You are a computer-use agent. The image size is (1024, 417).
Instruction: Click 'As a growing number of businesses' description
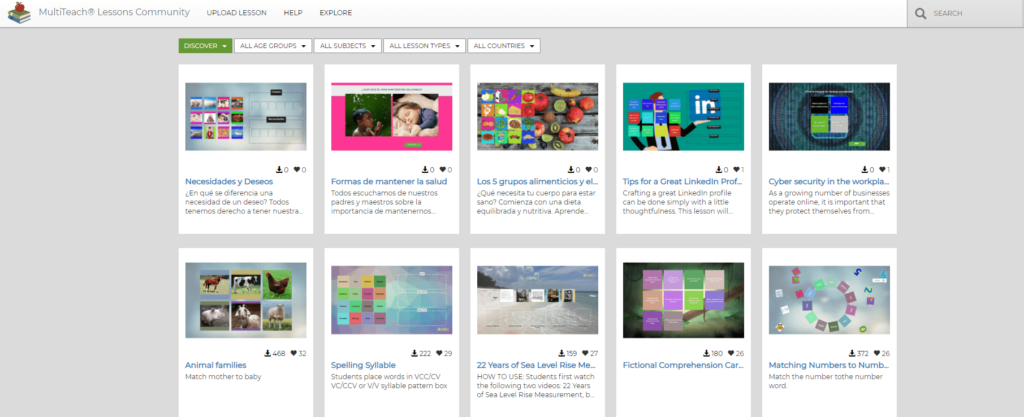[x=827, y=202]
